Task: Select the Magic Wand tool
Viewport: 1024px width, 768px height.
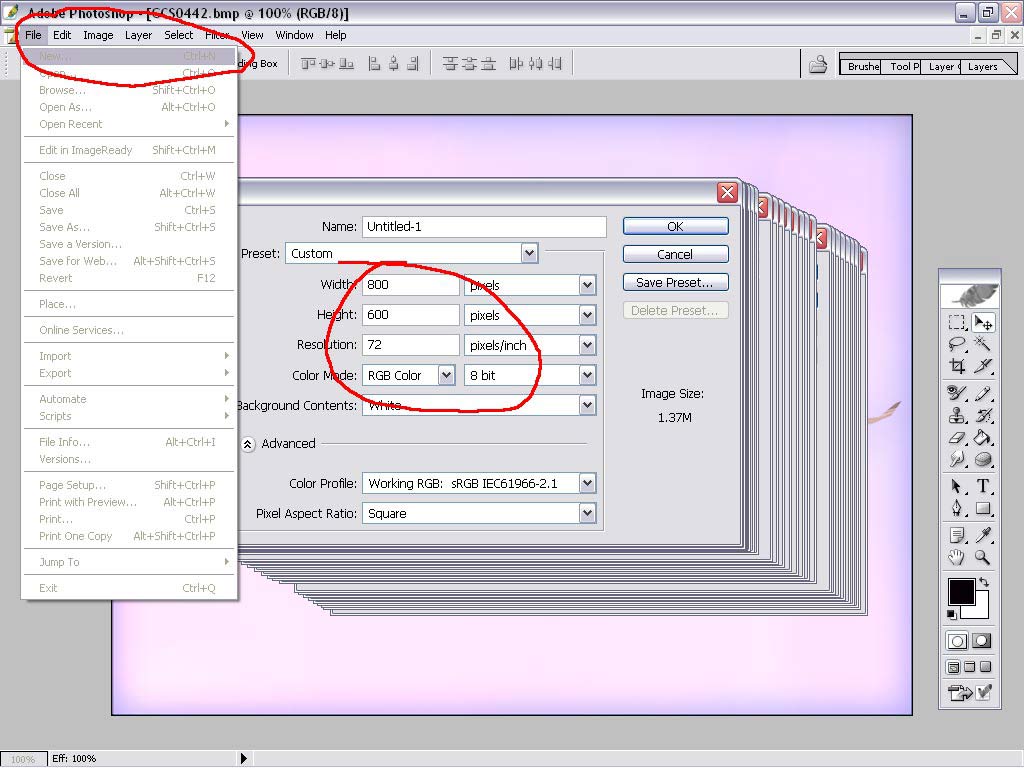Action: (x=984, y=345)
